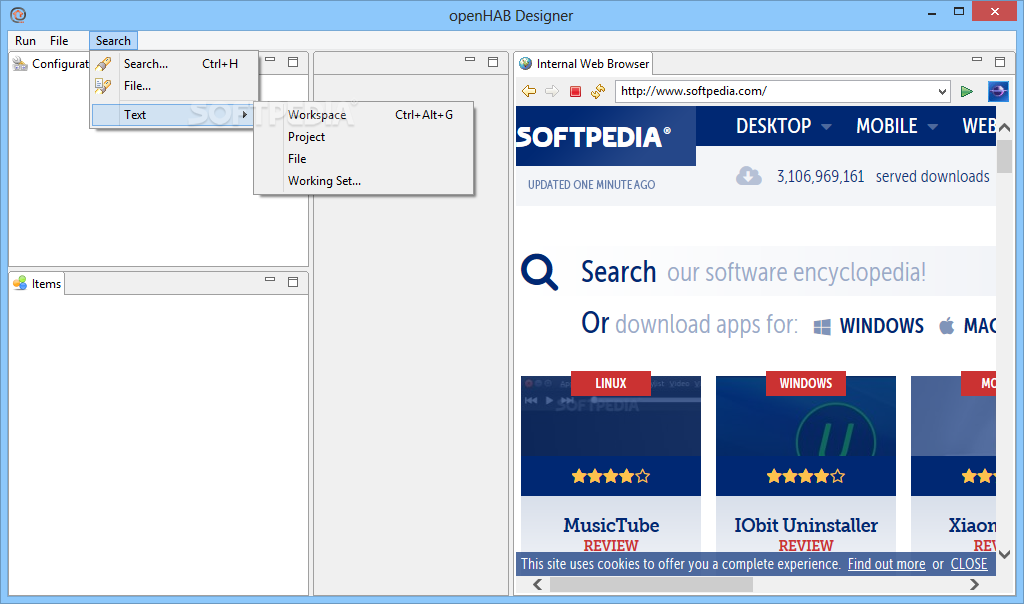Stop loading the web page
The width and height of the screenshot is (1024, 604).
575,91
